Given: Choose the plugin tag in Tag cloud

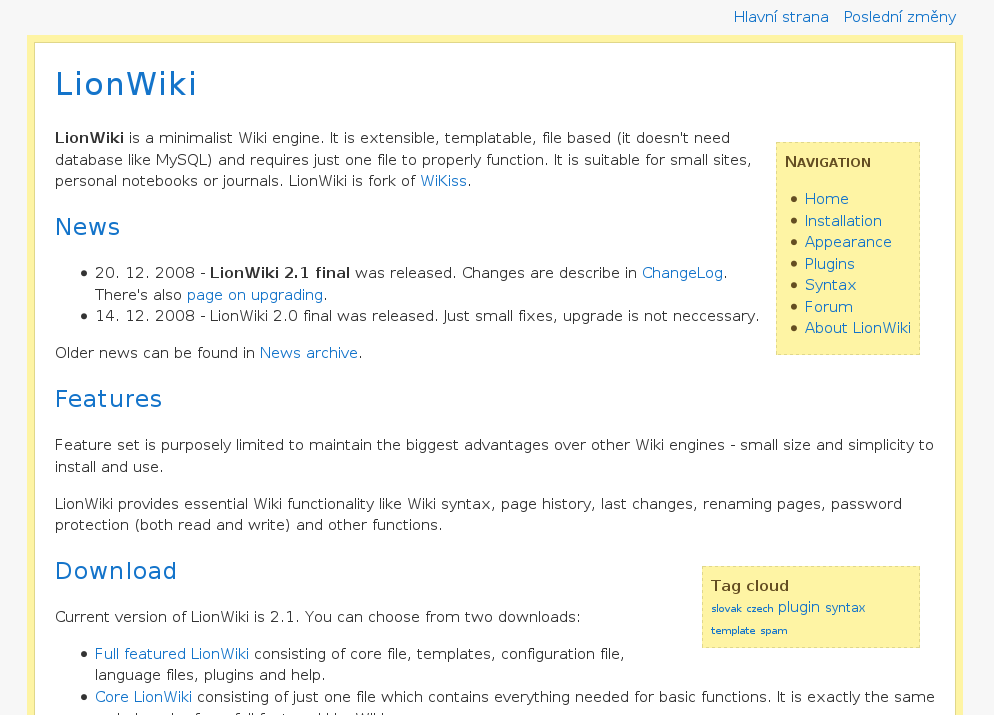Looking at the screenshot, I should coord(798,607).
